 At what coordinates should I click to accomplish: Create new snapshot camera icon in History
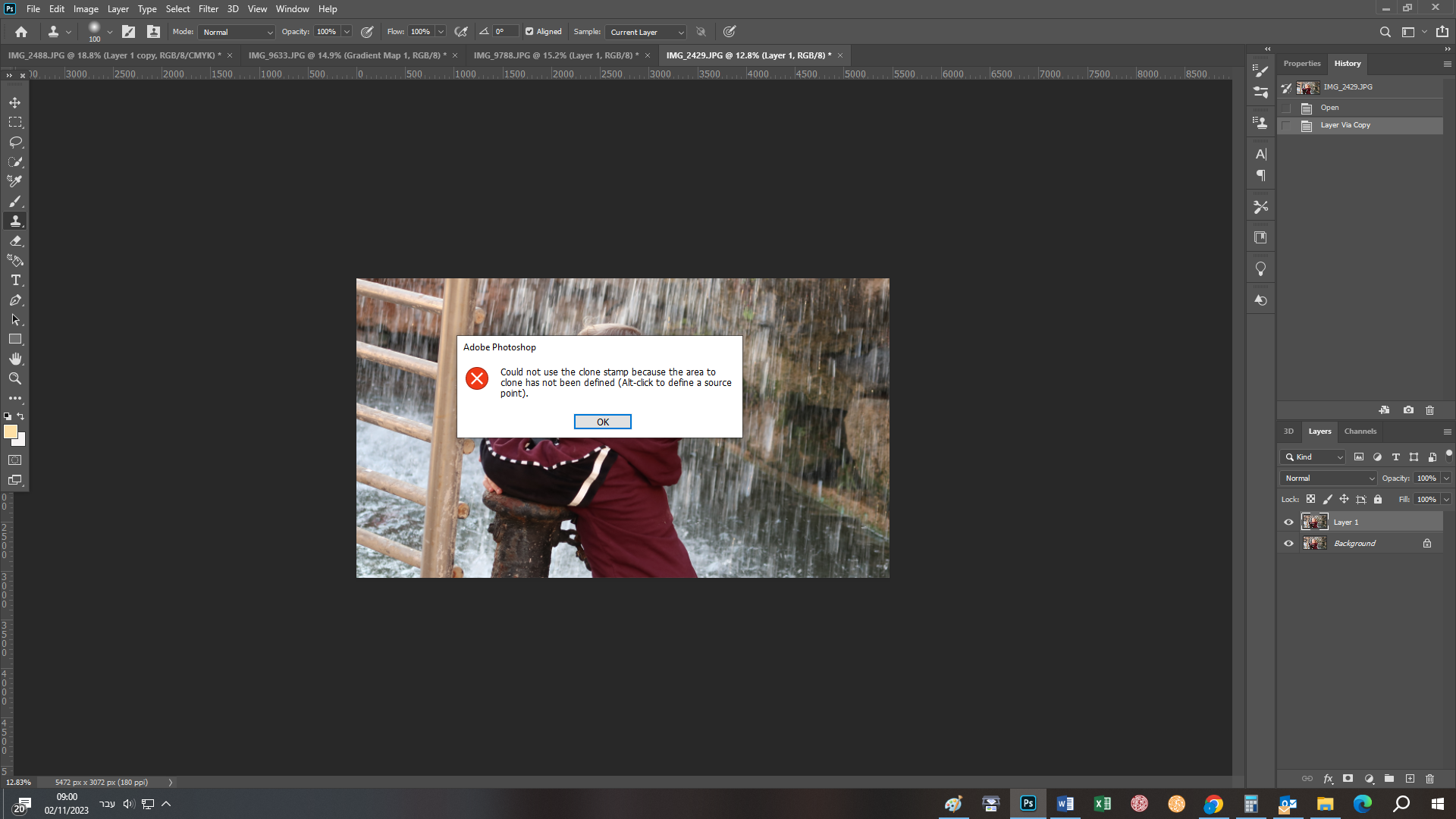(1408, 410)
